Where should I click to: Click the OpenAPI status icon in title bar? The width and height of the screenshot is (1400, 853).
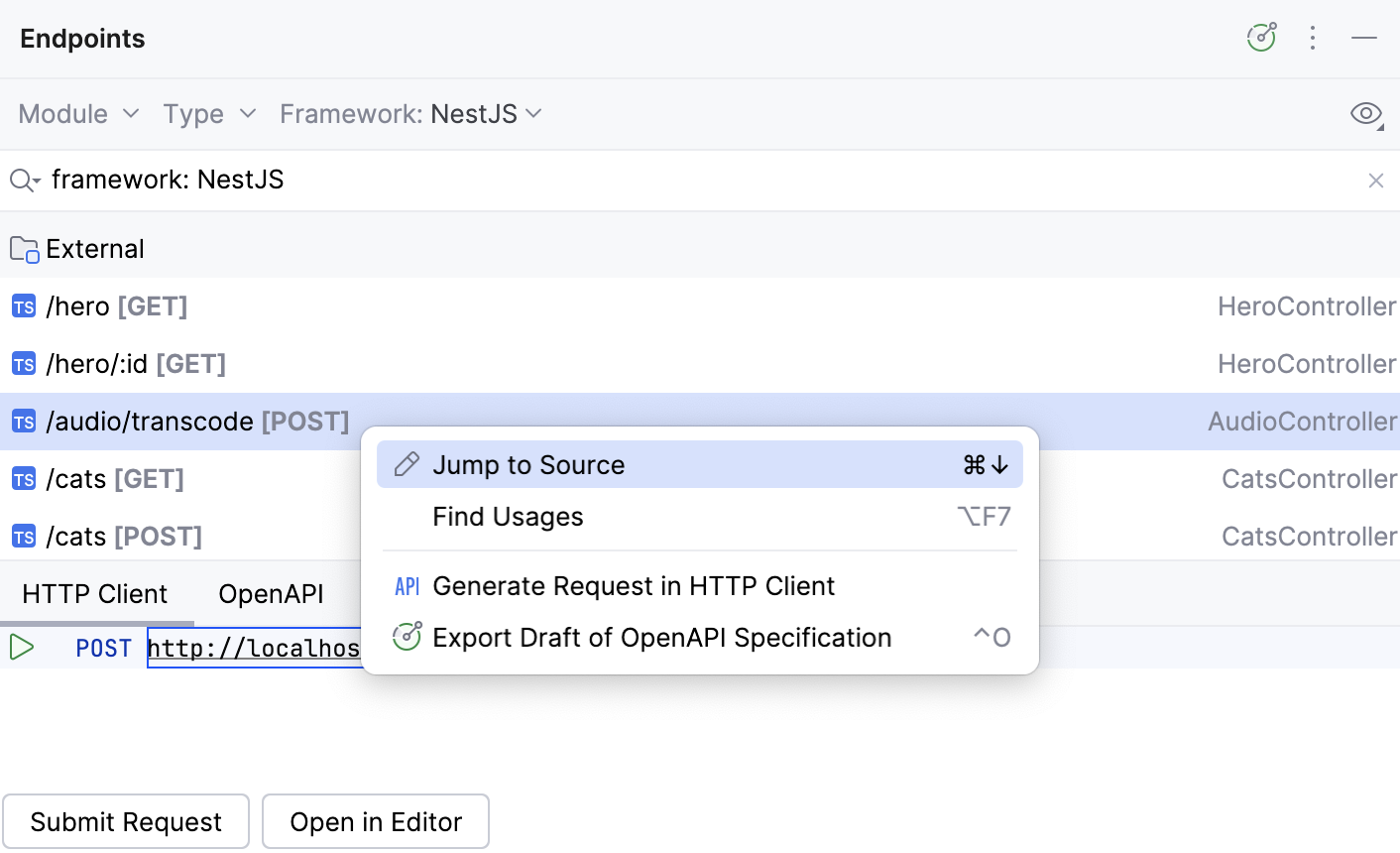coord(1260,37)
